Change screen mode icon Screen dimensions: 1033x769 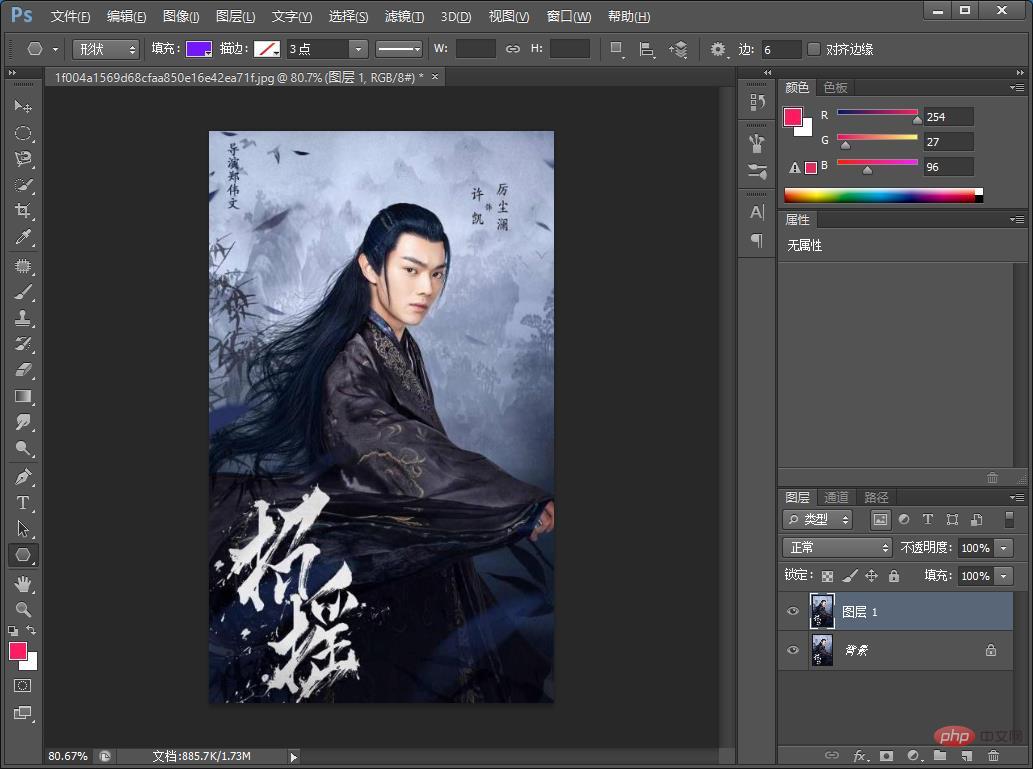pos(22,712)
